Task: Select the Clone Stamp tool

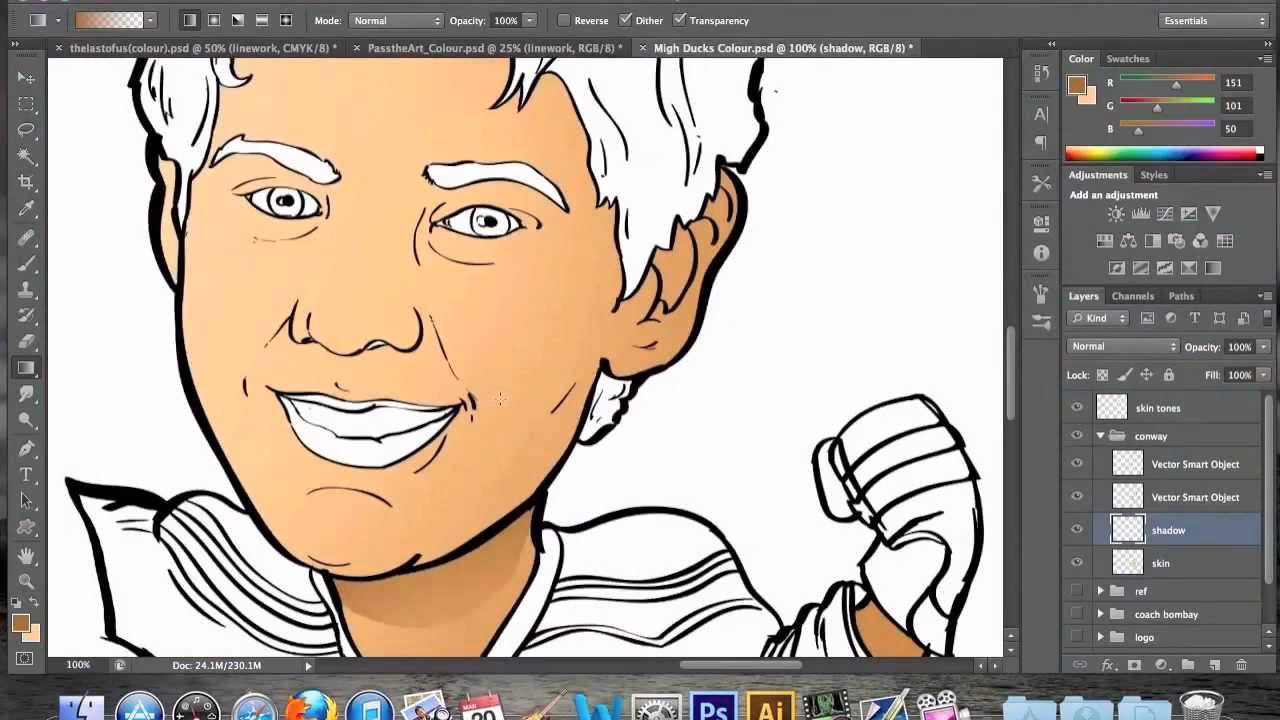Action: (27, 290)
